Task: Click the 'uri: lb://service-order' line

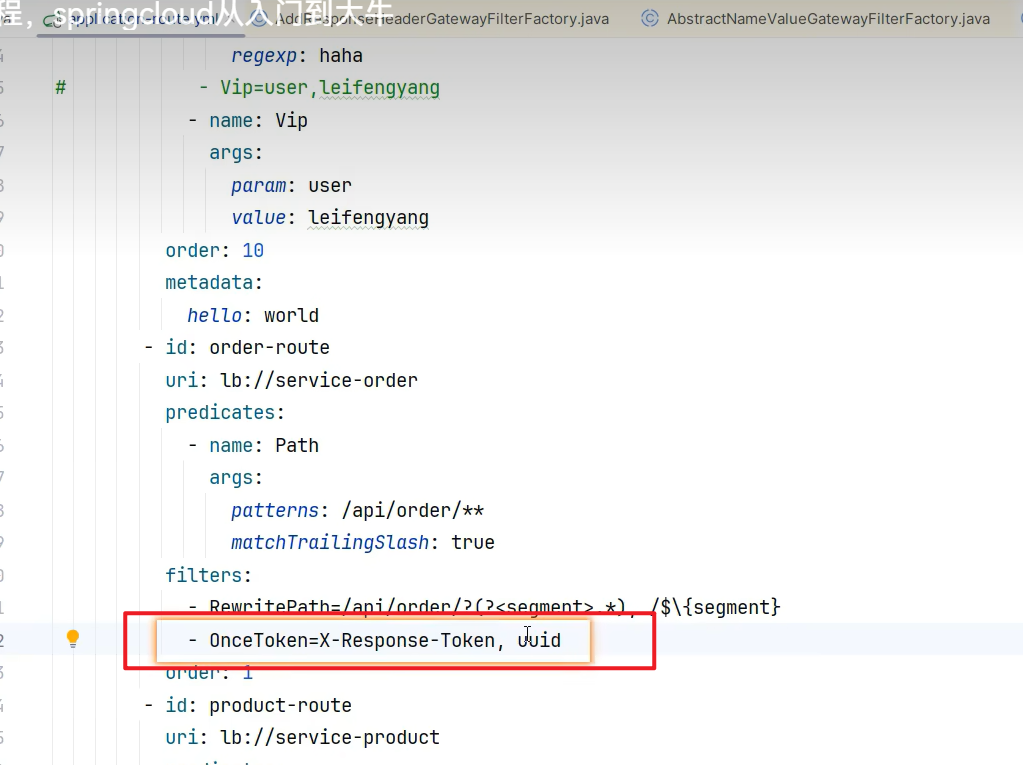Action: click(x=292, y=380)
